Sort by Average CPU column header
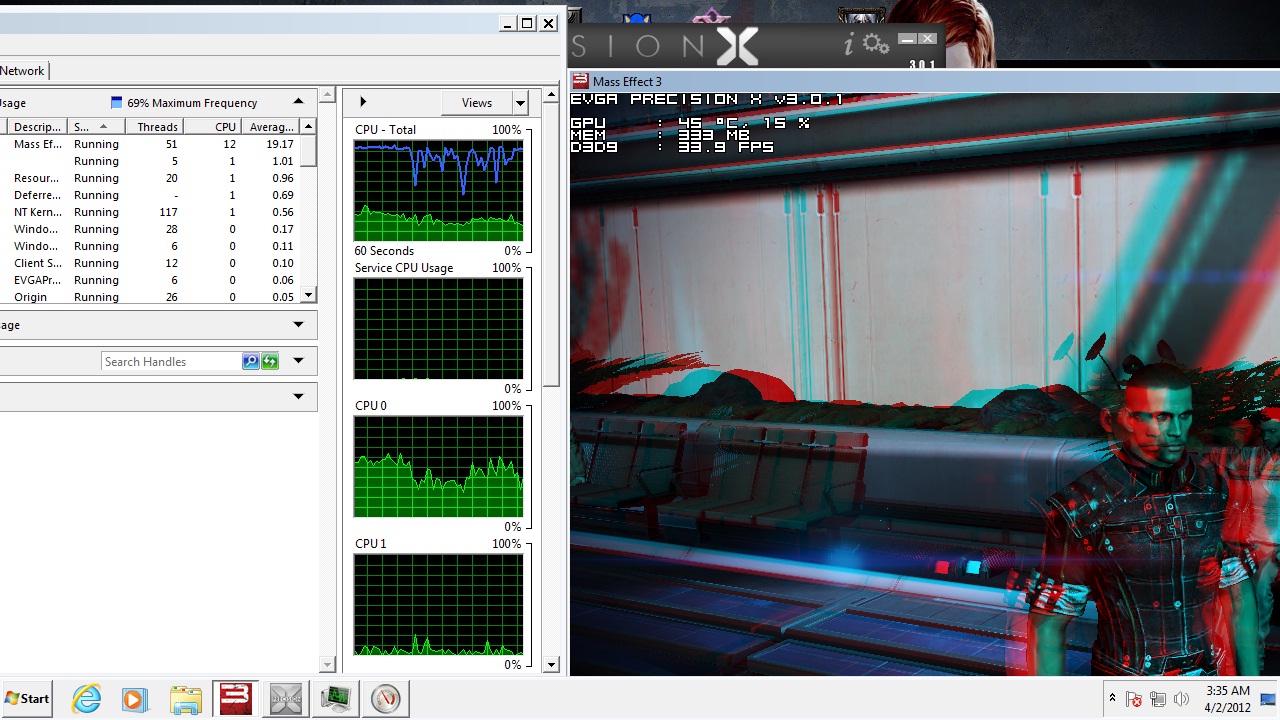This screenshot has width=1280, height=720. coord(270,127)
